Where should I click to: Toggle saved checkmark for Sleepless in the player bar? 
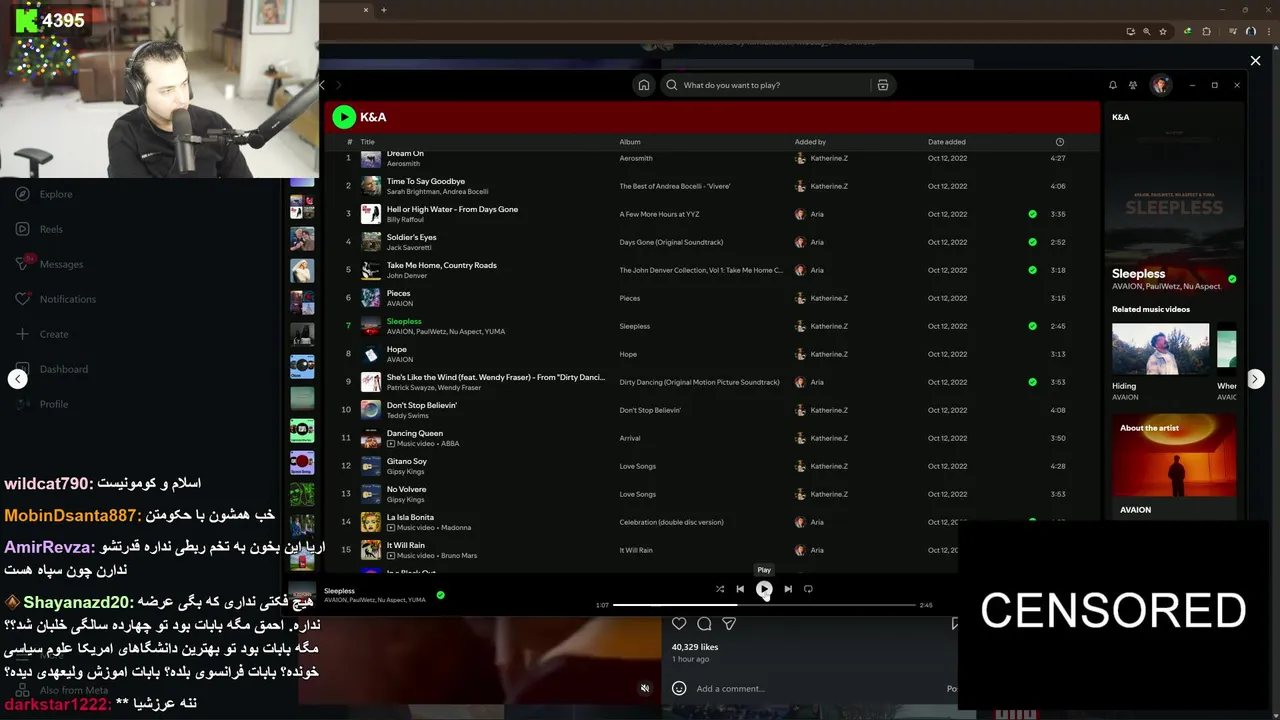pos(440,595)
